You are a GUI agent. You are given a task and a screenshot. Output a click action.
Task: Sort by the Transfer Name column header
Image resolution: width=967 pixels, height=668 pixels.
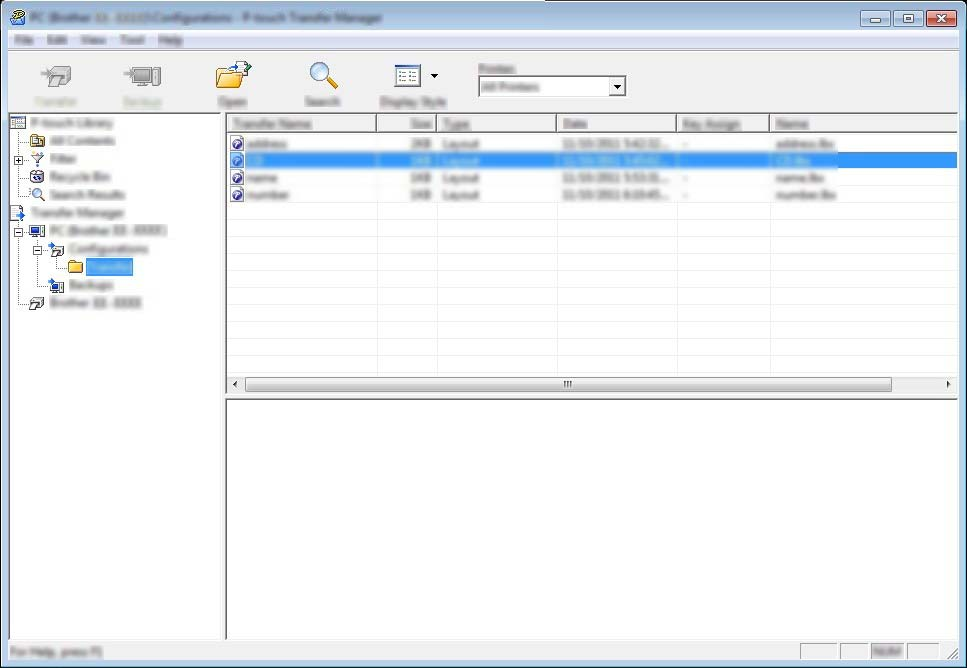point(302,123)
